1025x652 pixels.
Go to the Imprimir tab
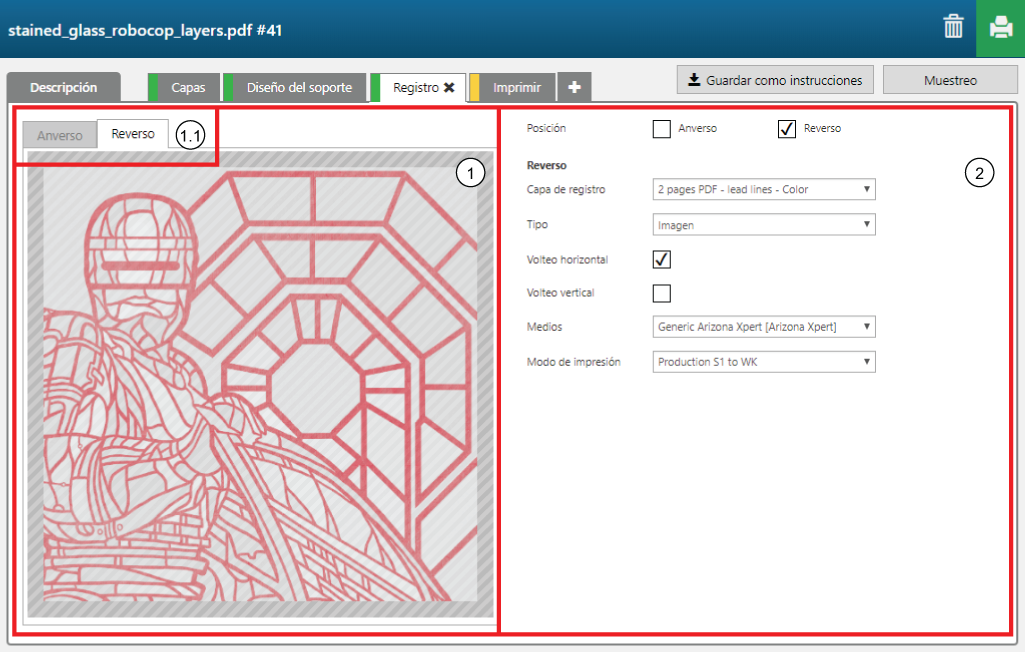[x=514, y=87]
